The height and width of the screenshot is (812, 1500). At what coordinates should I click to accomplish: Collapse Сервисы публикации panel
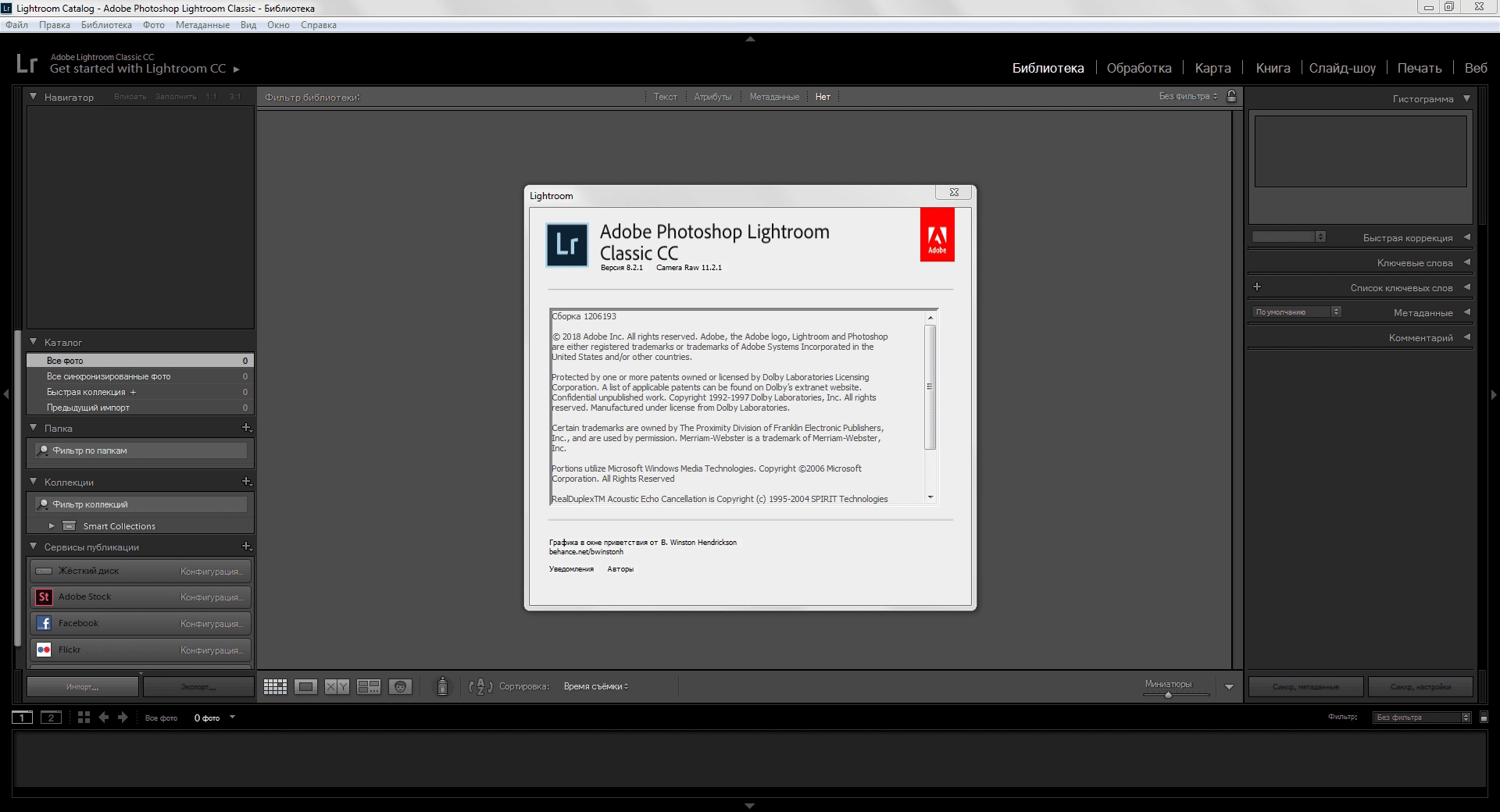click(34, 547)
